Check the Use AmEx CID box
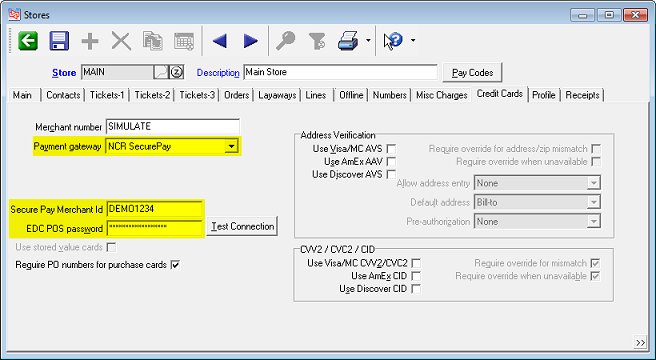 (416, 276)
